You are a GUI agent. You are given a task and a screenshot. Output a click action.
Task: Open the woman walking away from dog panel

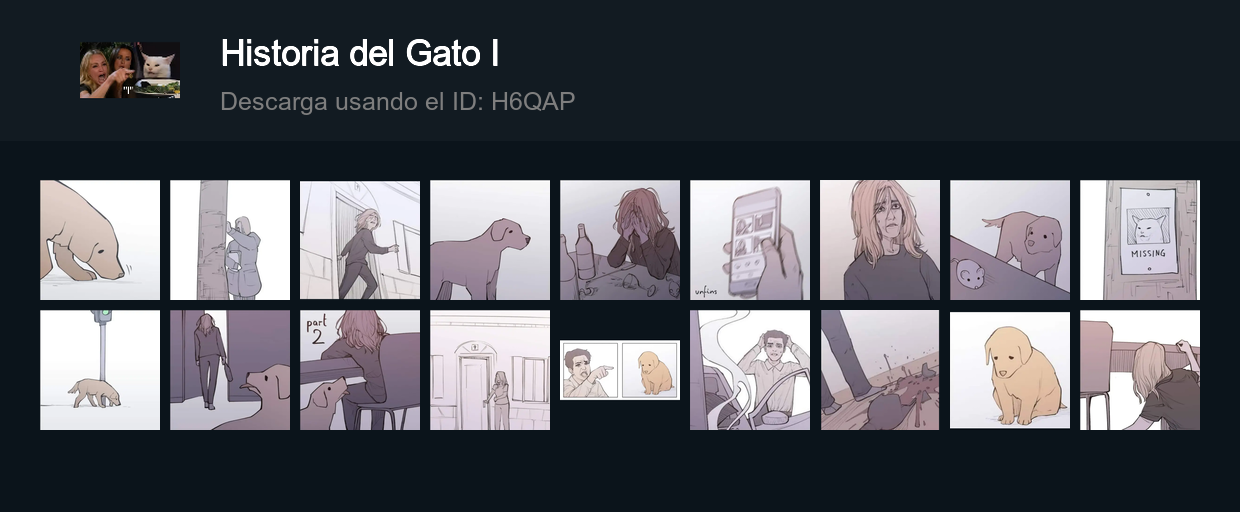[230, 370]
